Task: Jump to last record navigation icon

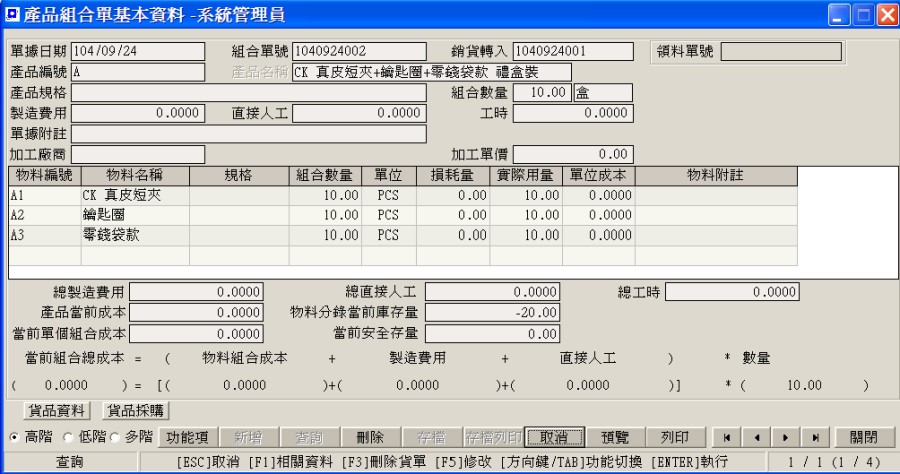Action: click(816, 437)
